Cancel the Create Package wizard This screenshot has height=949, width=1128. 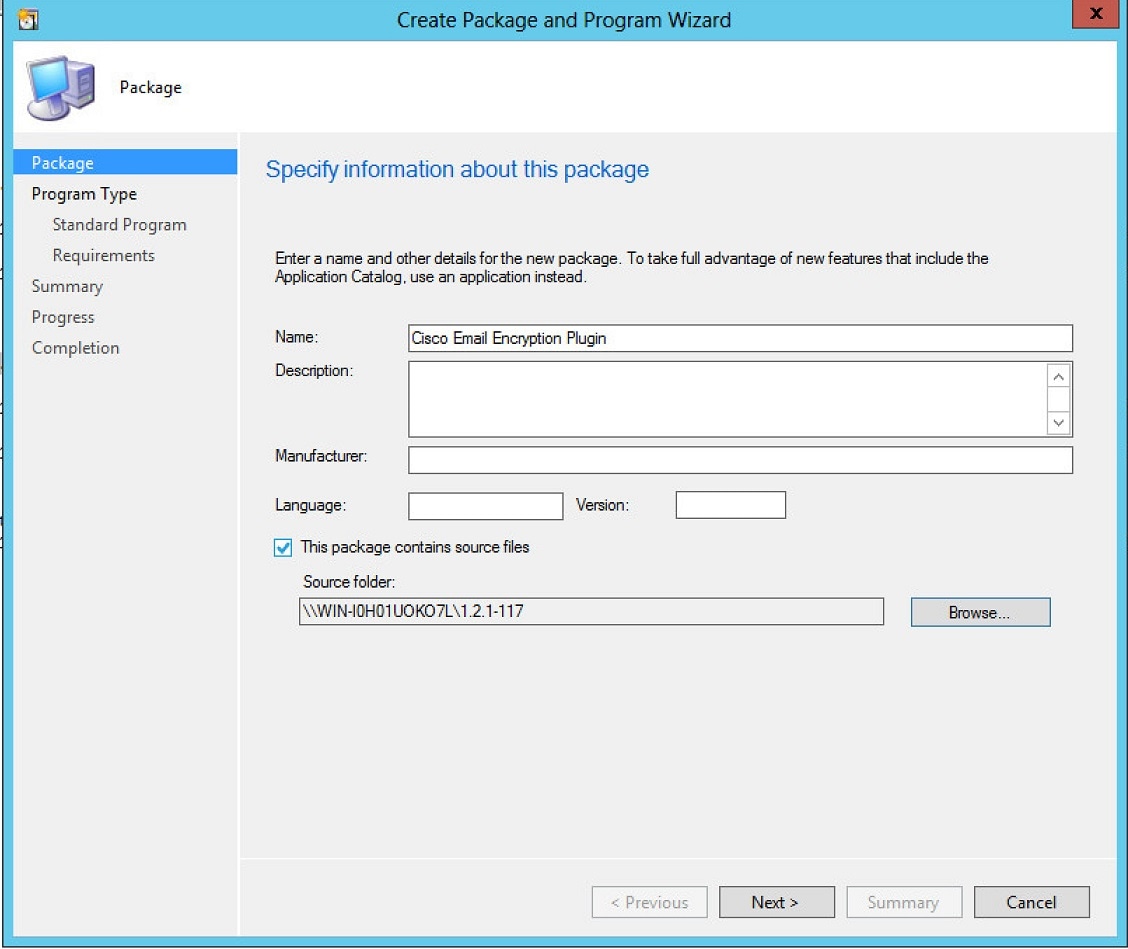(x=1031, y=901)
